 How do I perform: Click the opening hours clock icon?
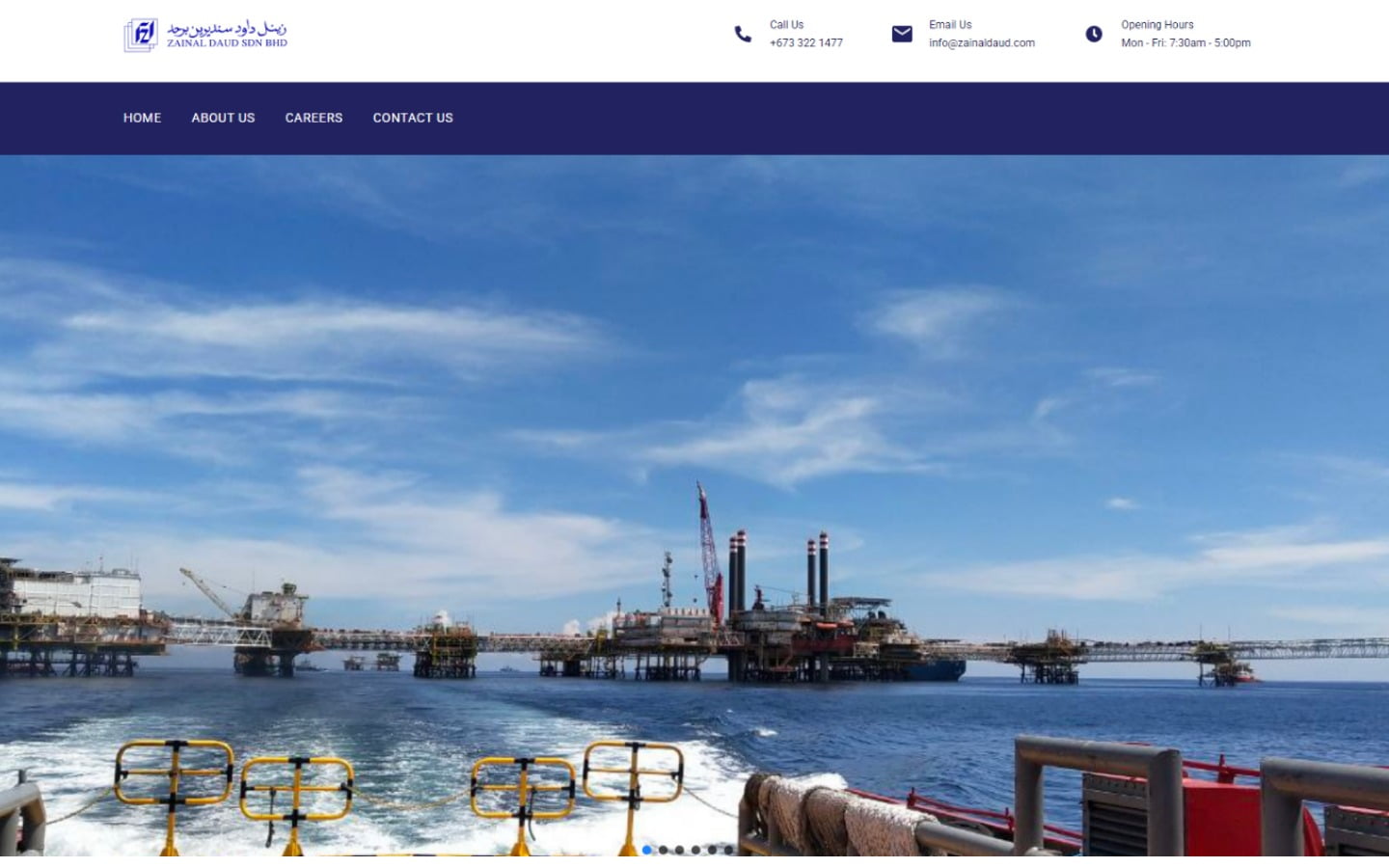pos(1094,35)
